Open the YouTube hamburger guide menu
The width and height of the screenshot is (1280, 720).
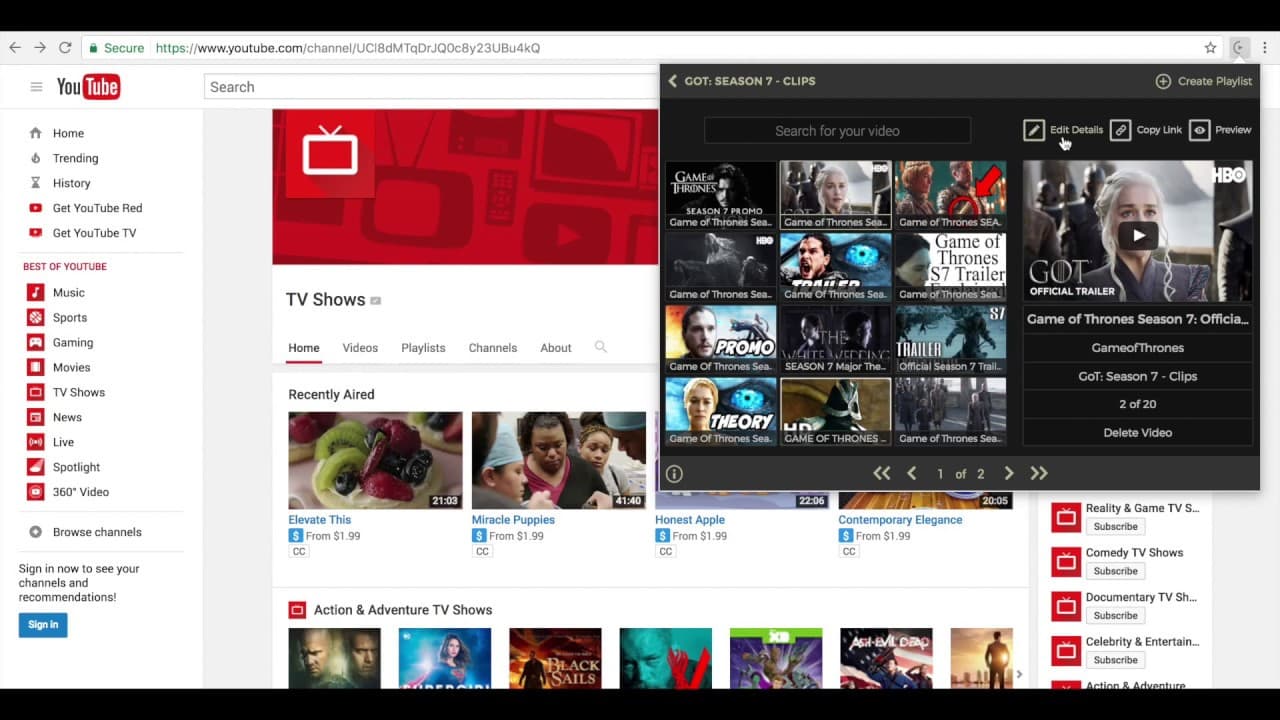[36, 87]
